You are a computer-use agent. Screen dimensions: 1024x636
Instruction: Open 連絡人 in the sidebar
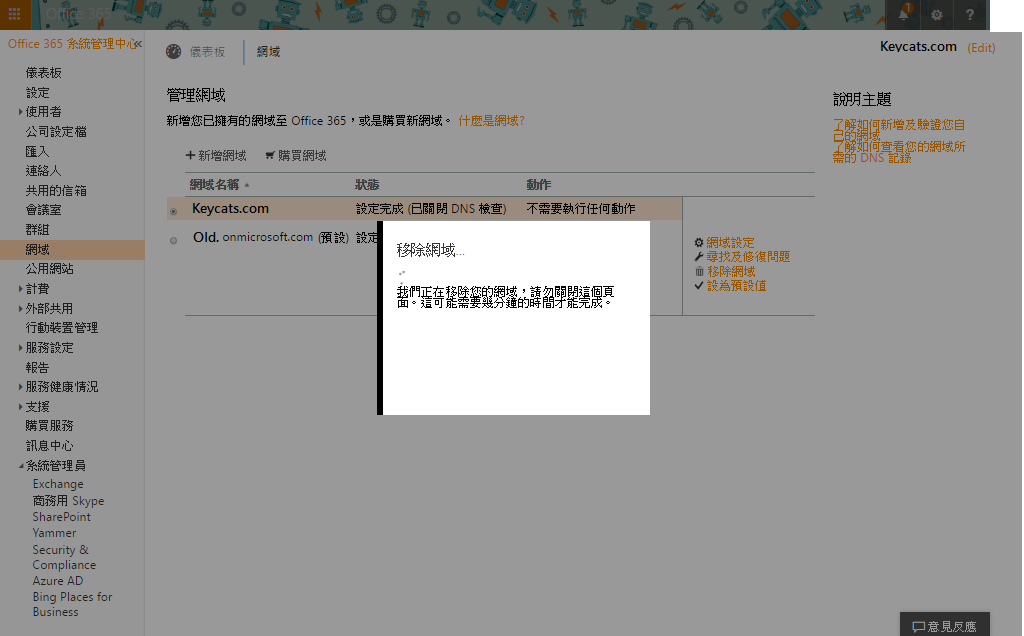(x=44, y=171)
